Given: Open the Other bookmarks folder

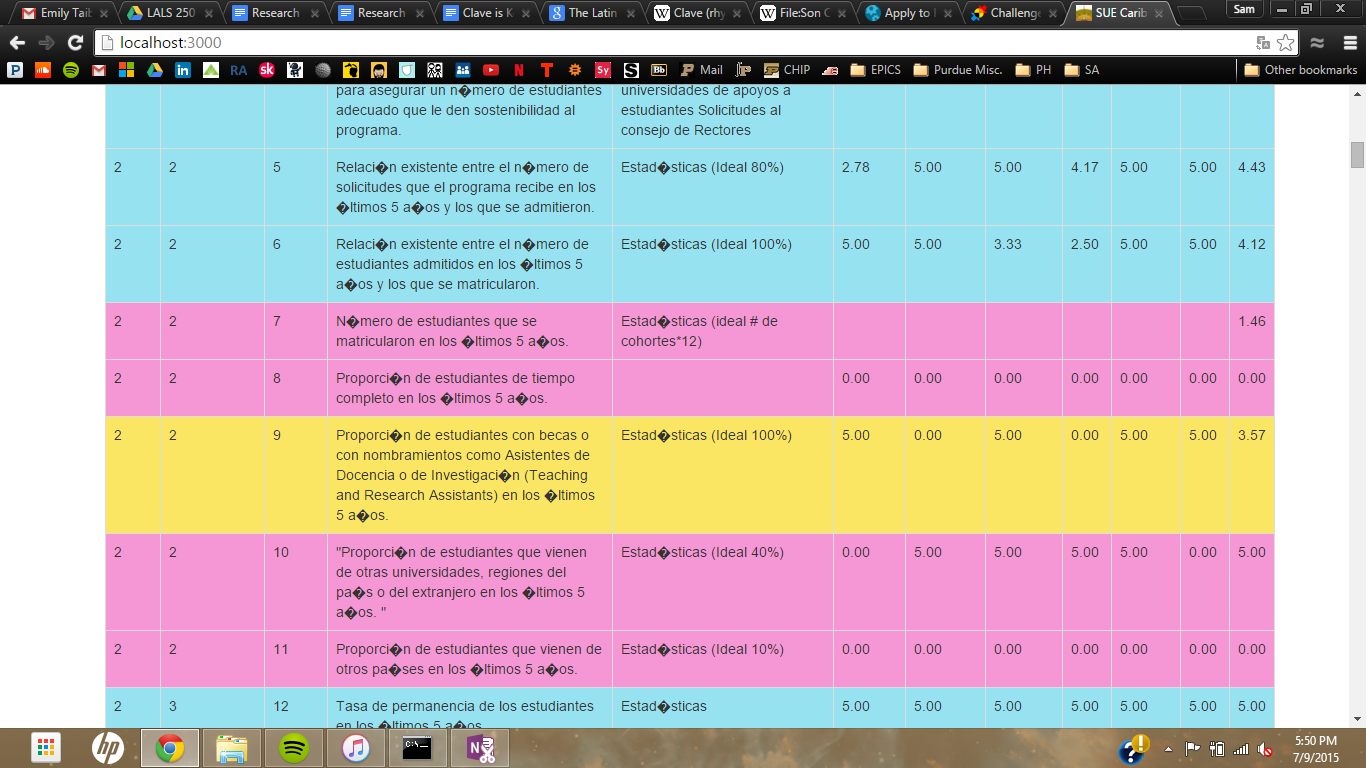Looking at the screenshot, I should (x=1301, y=70).
